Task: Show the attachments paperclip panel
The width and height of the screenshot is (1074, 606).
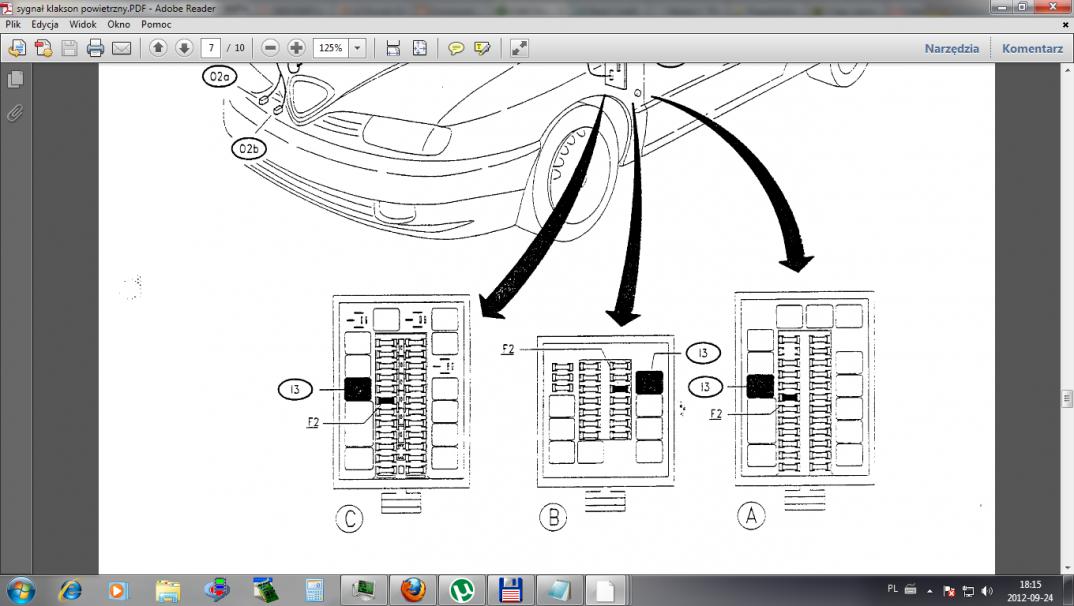Action: coord(15,112)
